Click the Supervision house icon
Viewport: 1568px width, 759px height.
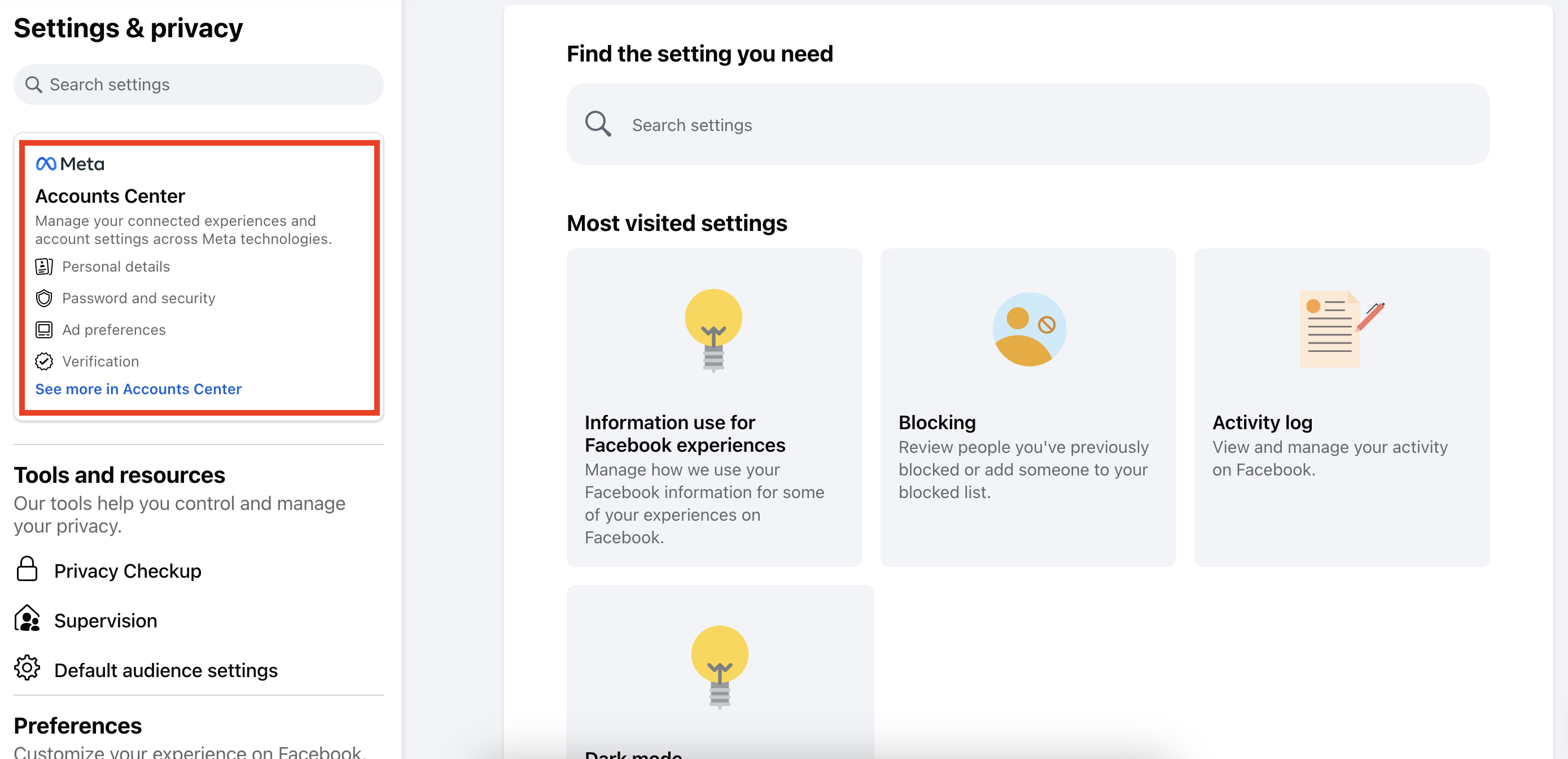pos(27,618)
